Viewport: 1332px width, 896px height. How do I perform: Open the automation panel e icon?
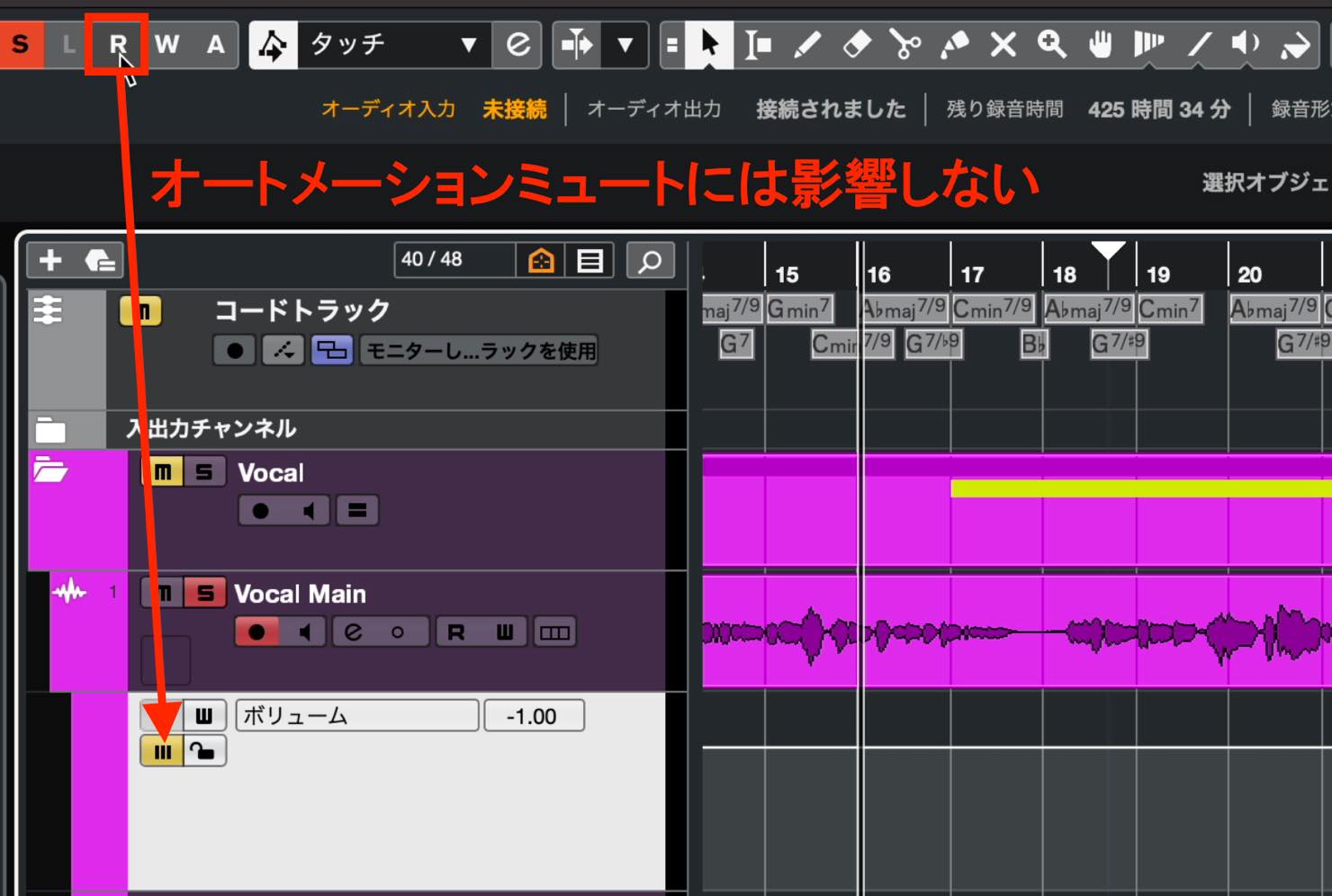tap(517, 45)
